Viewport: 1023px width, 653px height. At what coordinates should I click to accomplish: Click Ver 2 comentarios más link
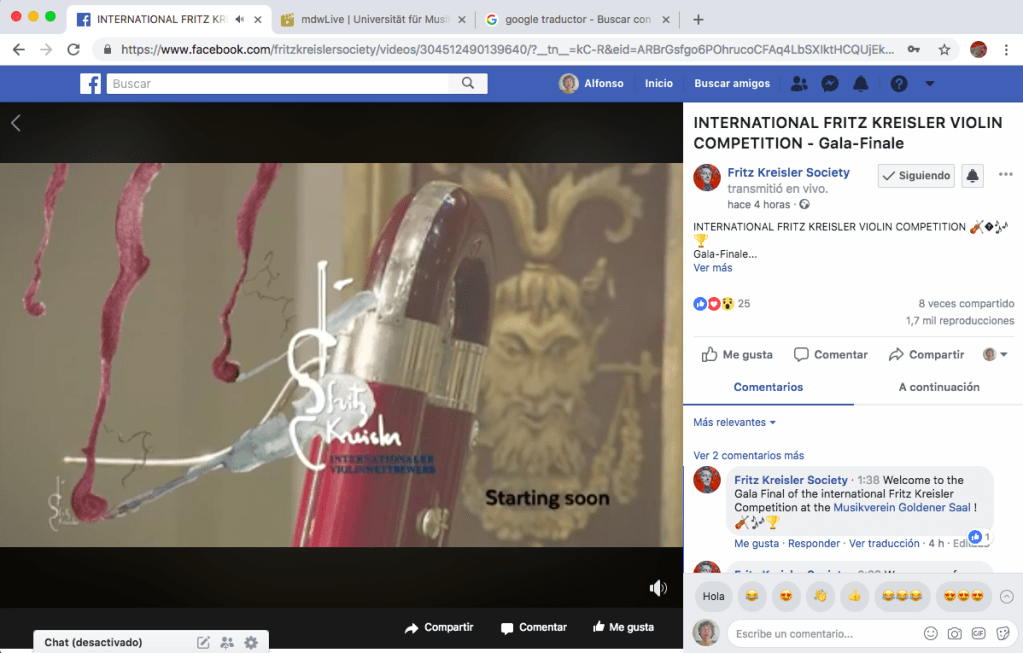(748, 456)
